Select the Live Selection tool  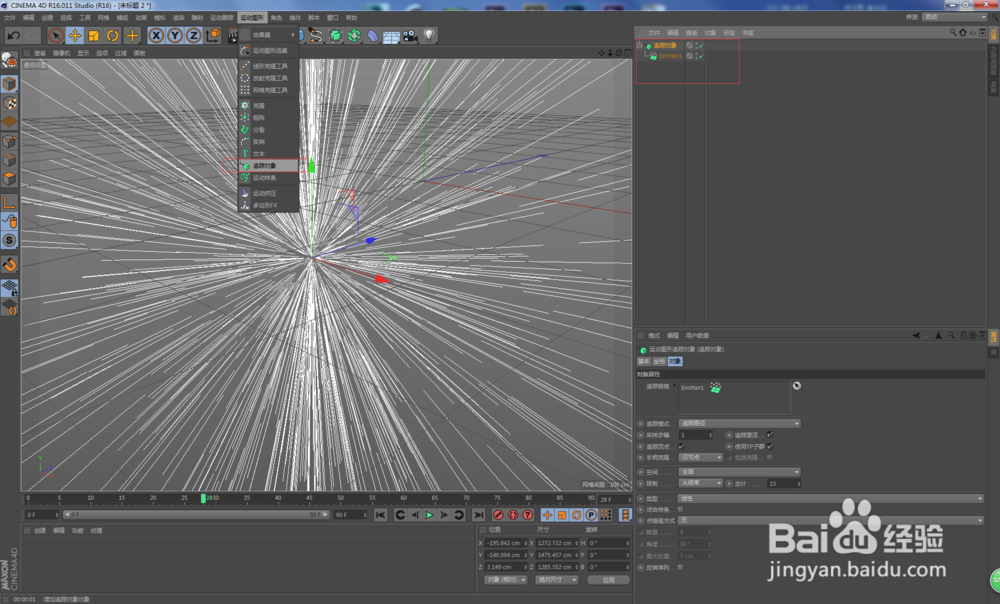point(56,36)
